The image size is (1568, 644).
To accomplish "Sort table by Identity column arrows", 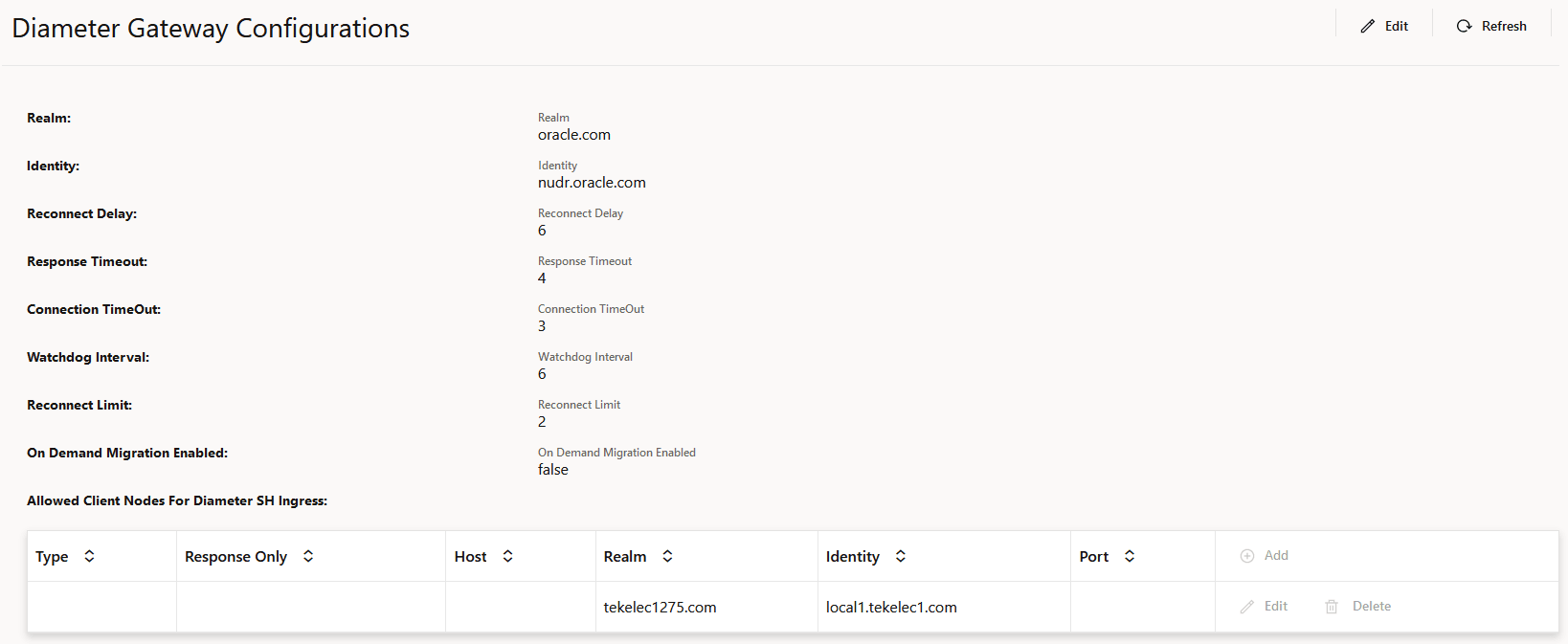I will point(901,556).
